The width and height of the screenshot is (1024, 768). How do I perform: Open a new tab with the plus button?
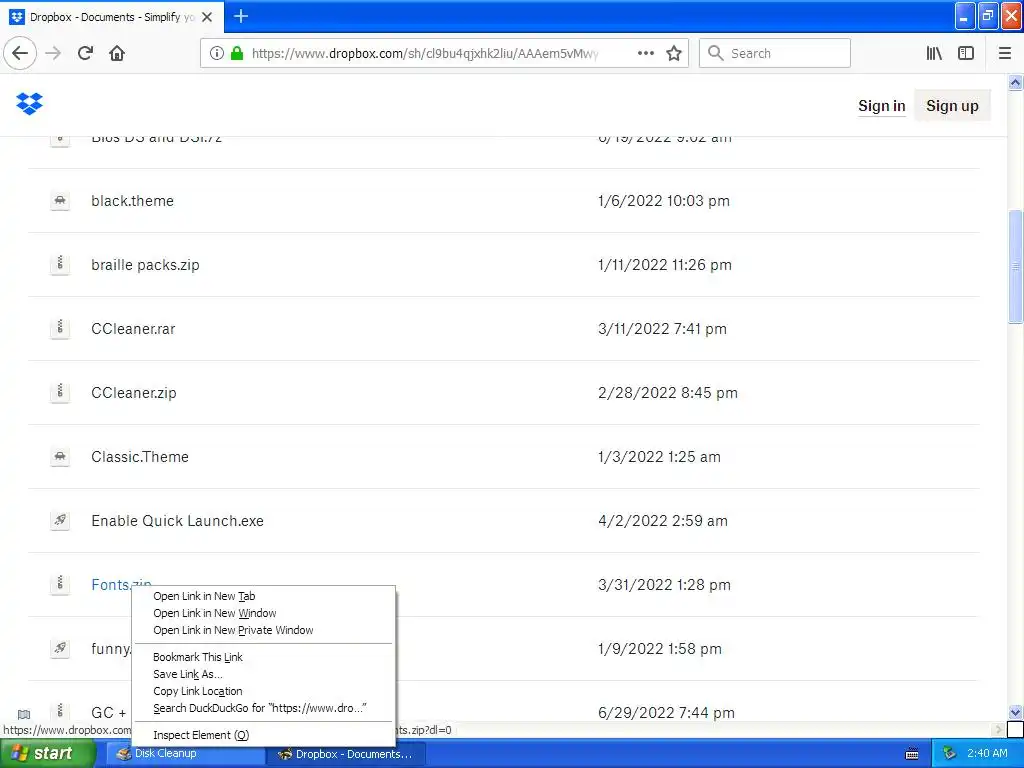coord(241,16)
